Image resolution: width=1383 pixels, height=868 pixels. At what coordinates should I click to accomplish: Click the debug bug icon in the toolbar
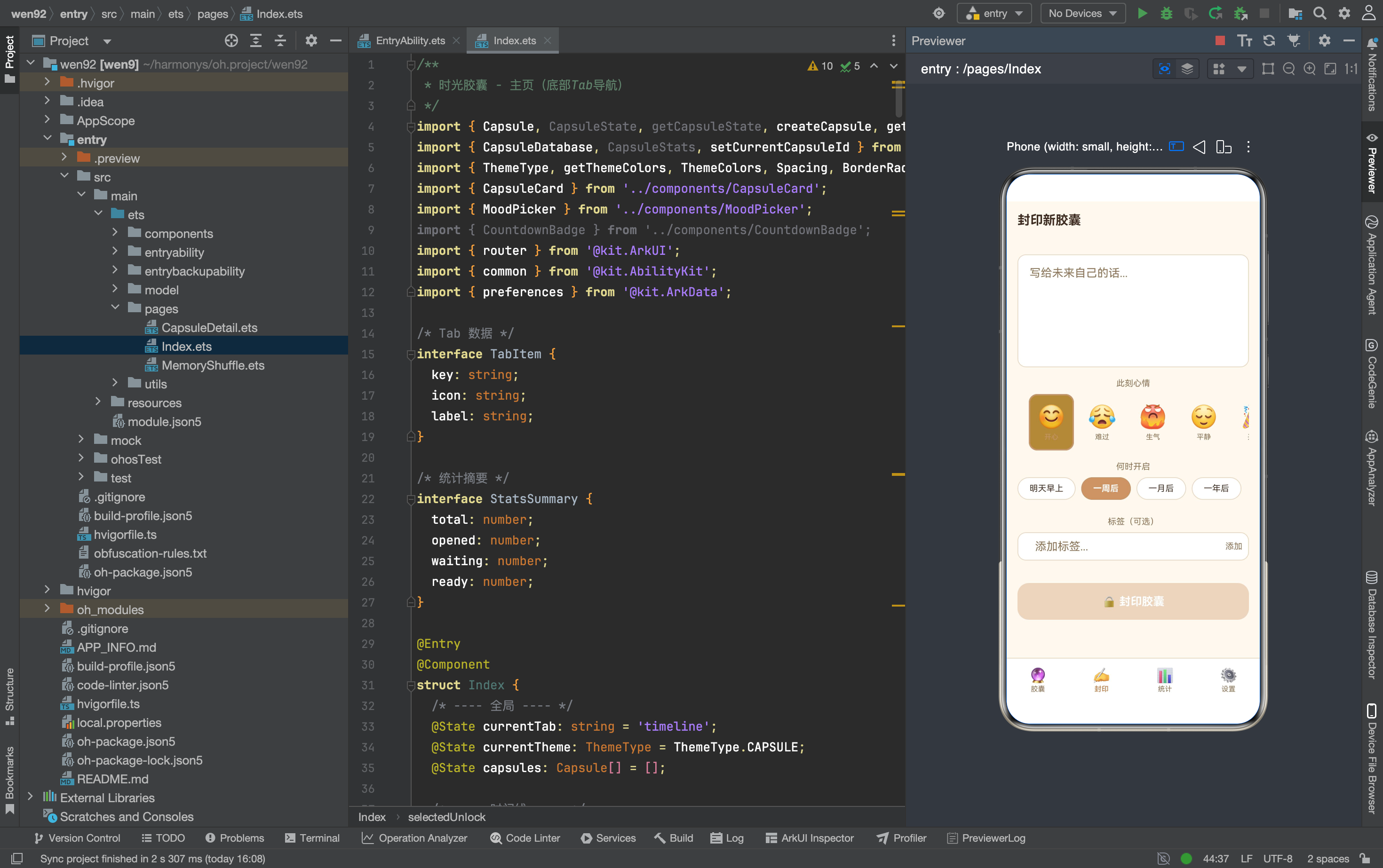1167,13
